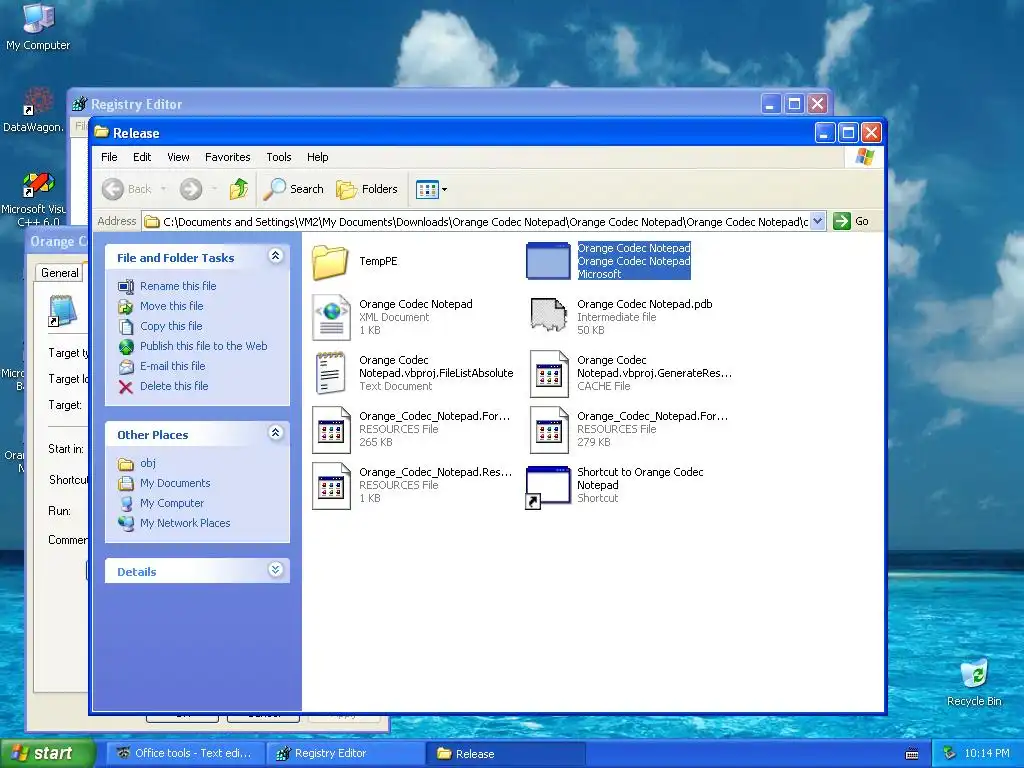Select the vbproj.GenerateRes CACHE file icon
1024x768 pixels.
(x=549, y=374)
